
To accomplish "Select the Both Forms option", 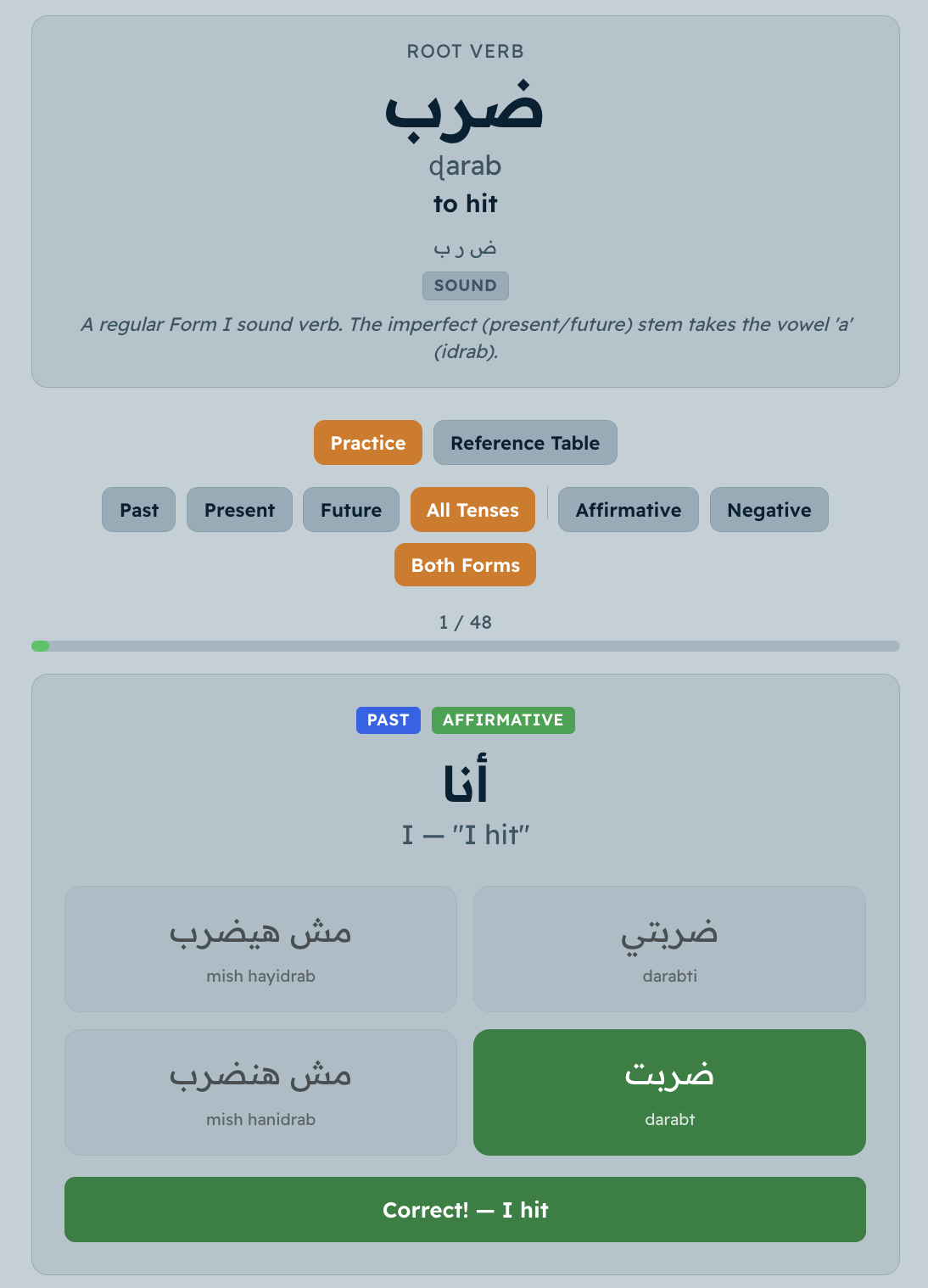I will point(465,564).
